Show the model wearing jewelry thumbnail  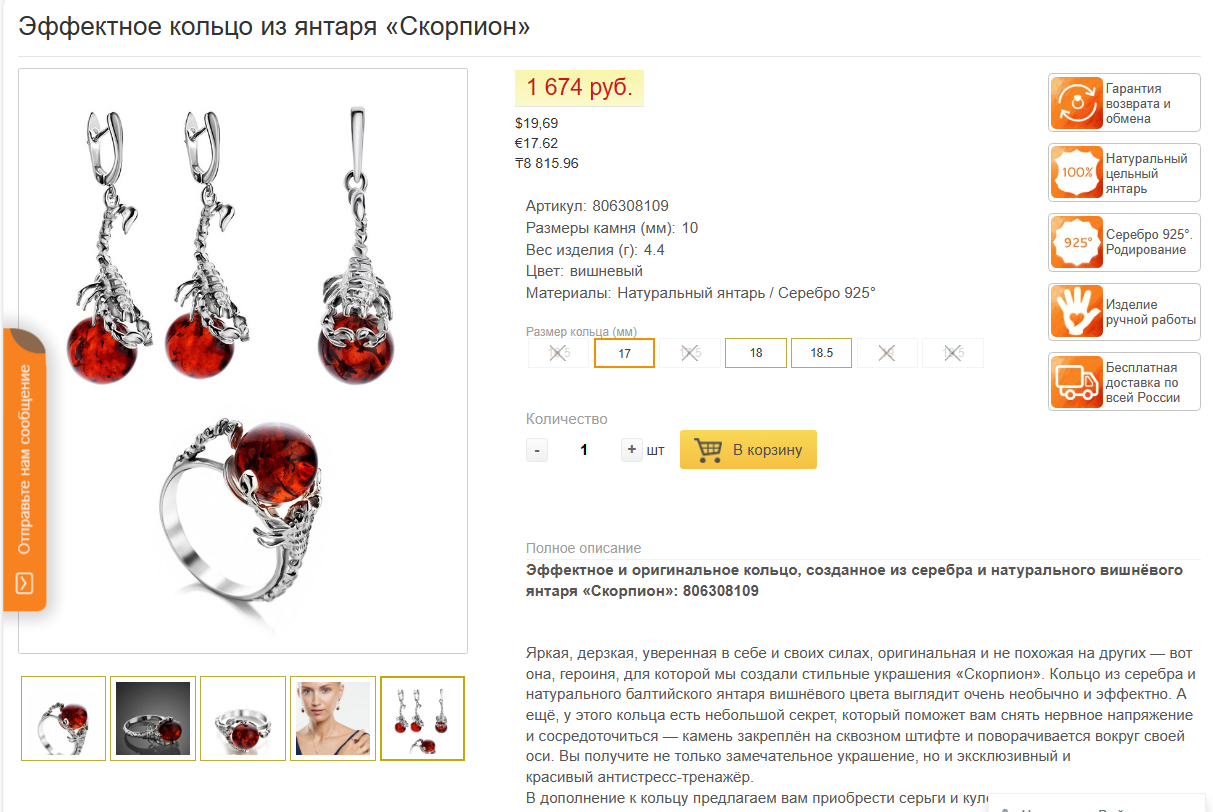[333, 719]
